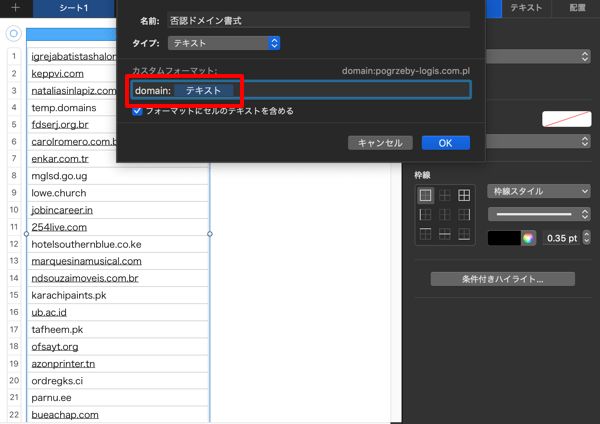Select row header 1
The height and width of the screenshot is (424, 600).
coord(14,56)
